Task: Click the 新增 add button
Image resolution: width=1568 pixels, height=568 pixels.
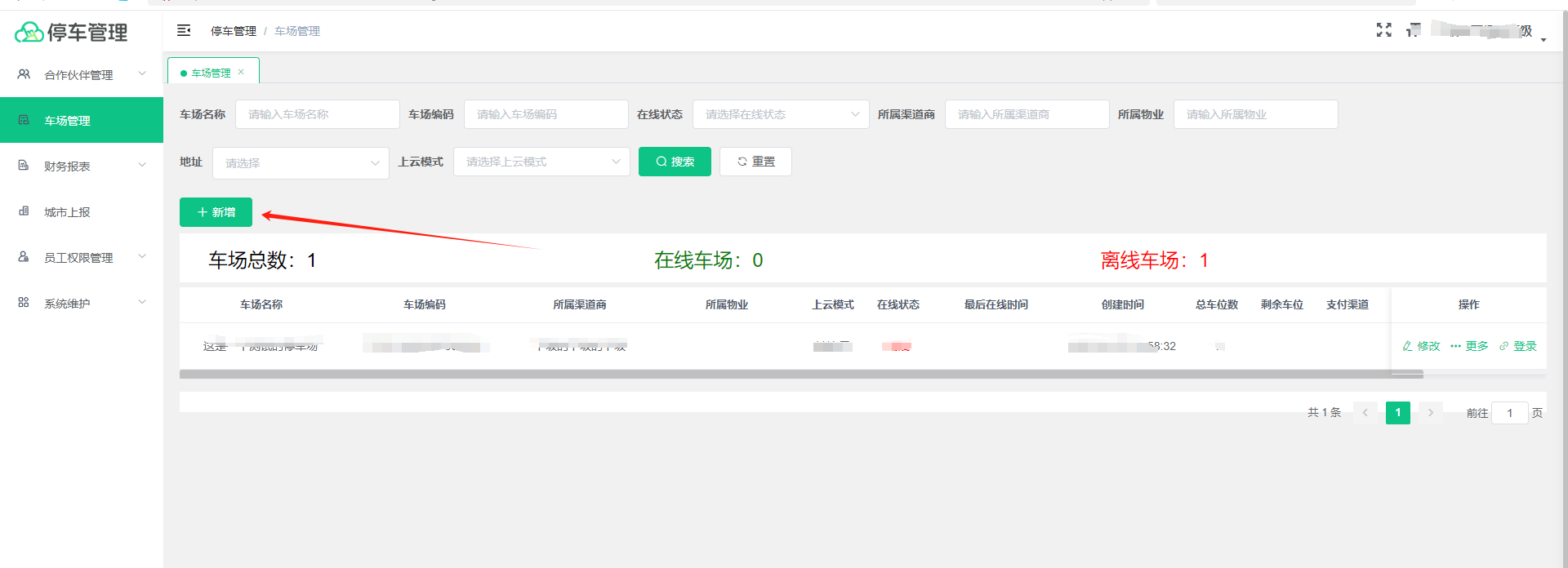Action: [216, 212]
